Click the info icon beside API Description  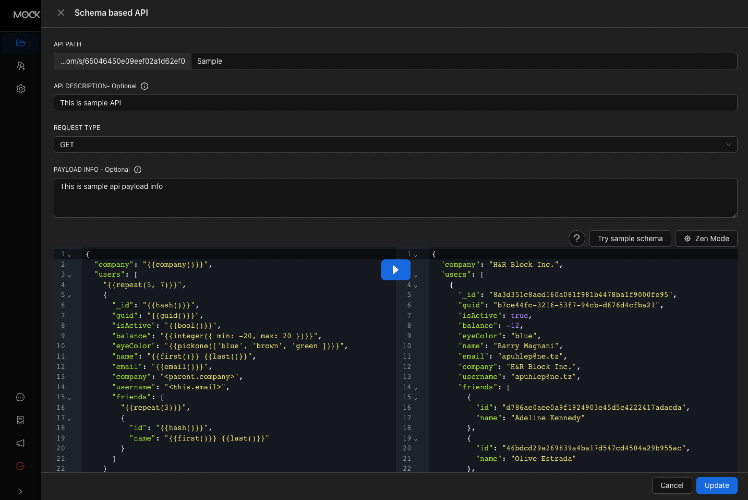tap(145, 86)
